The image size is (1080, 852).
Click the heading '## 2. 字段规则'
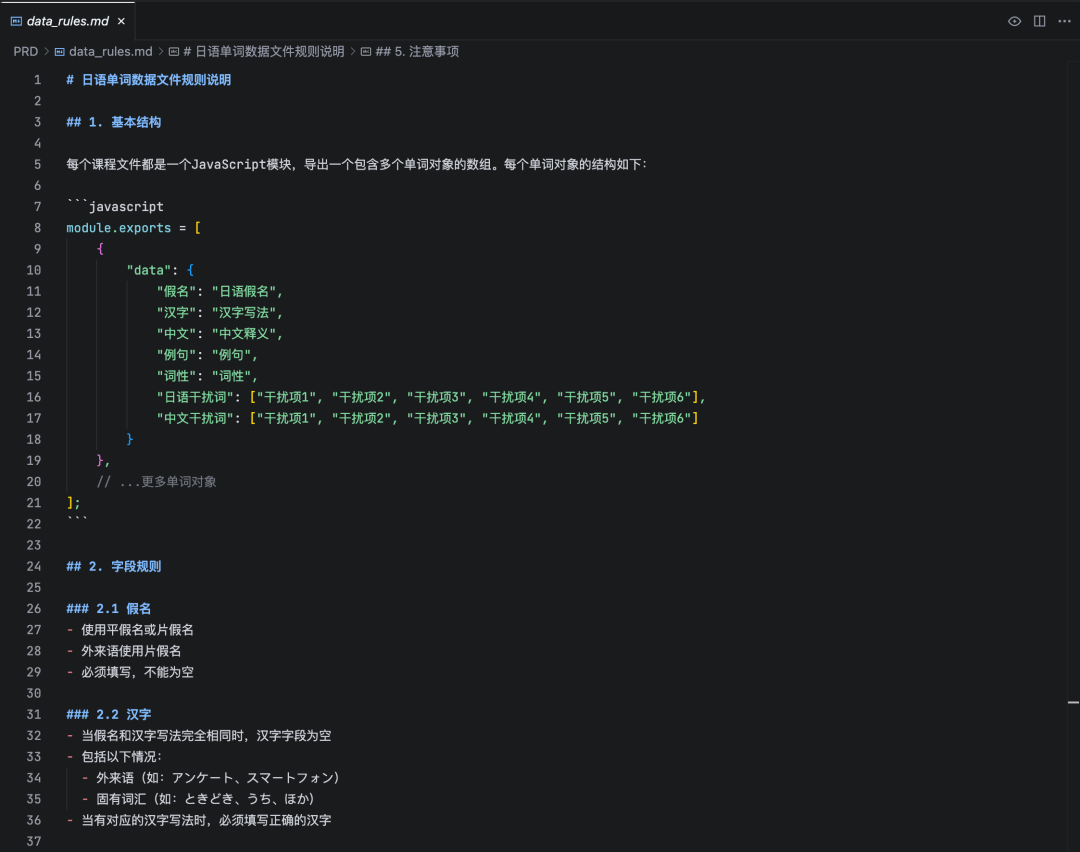click(x=114, y=566)
